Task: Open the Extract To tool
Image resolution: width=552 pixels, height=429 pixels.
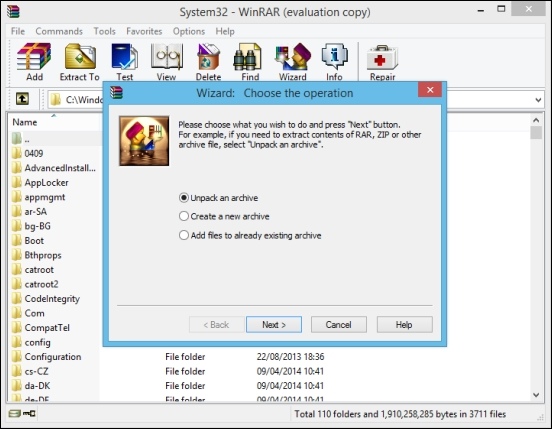Action: click(80, 62)
